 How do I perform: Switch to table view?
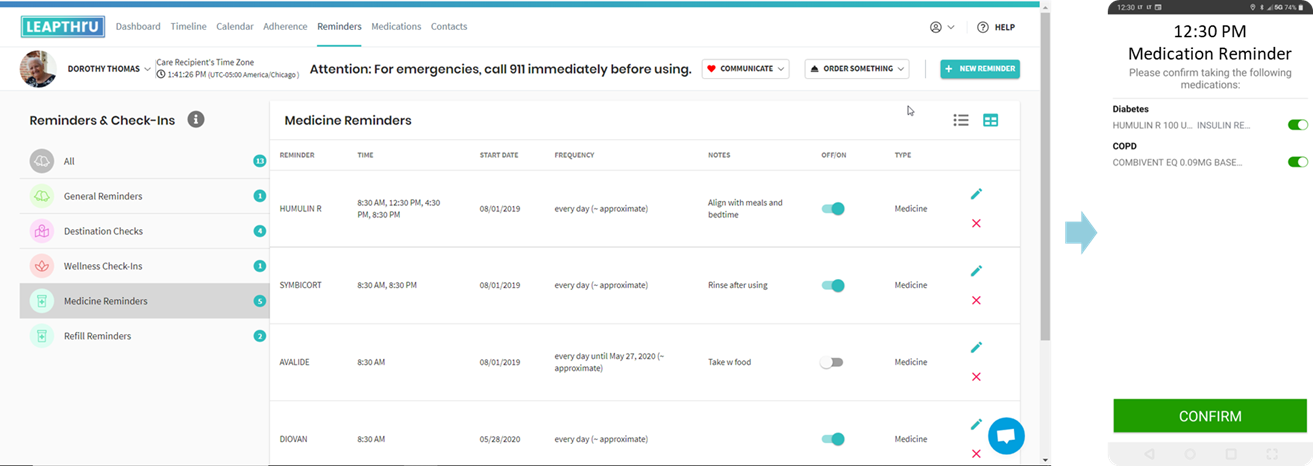click(990, 120)
